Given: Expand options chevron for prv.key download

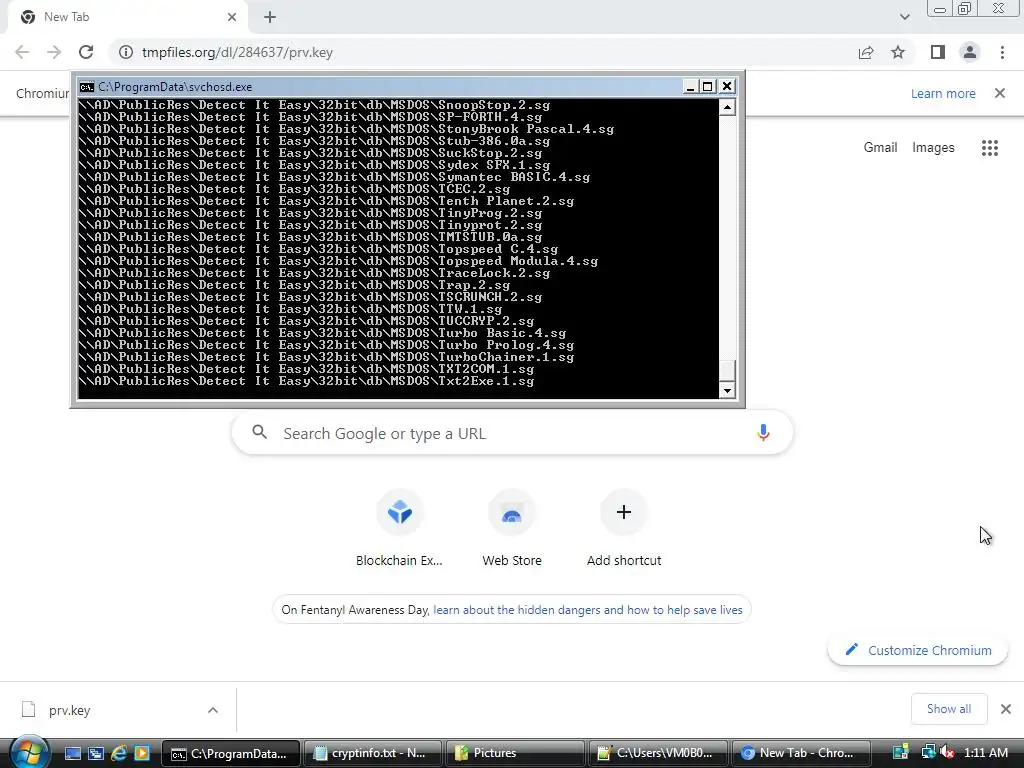Looking at the screenshot, I should 213,710.
